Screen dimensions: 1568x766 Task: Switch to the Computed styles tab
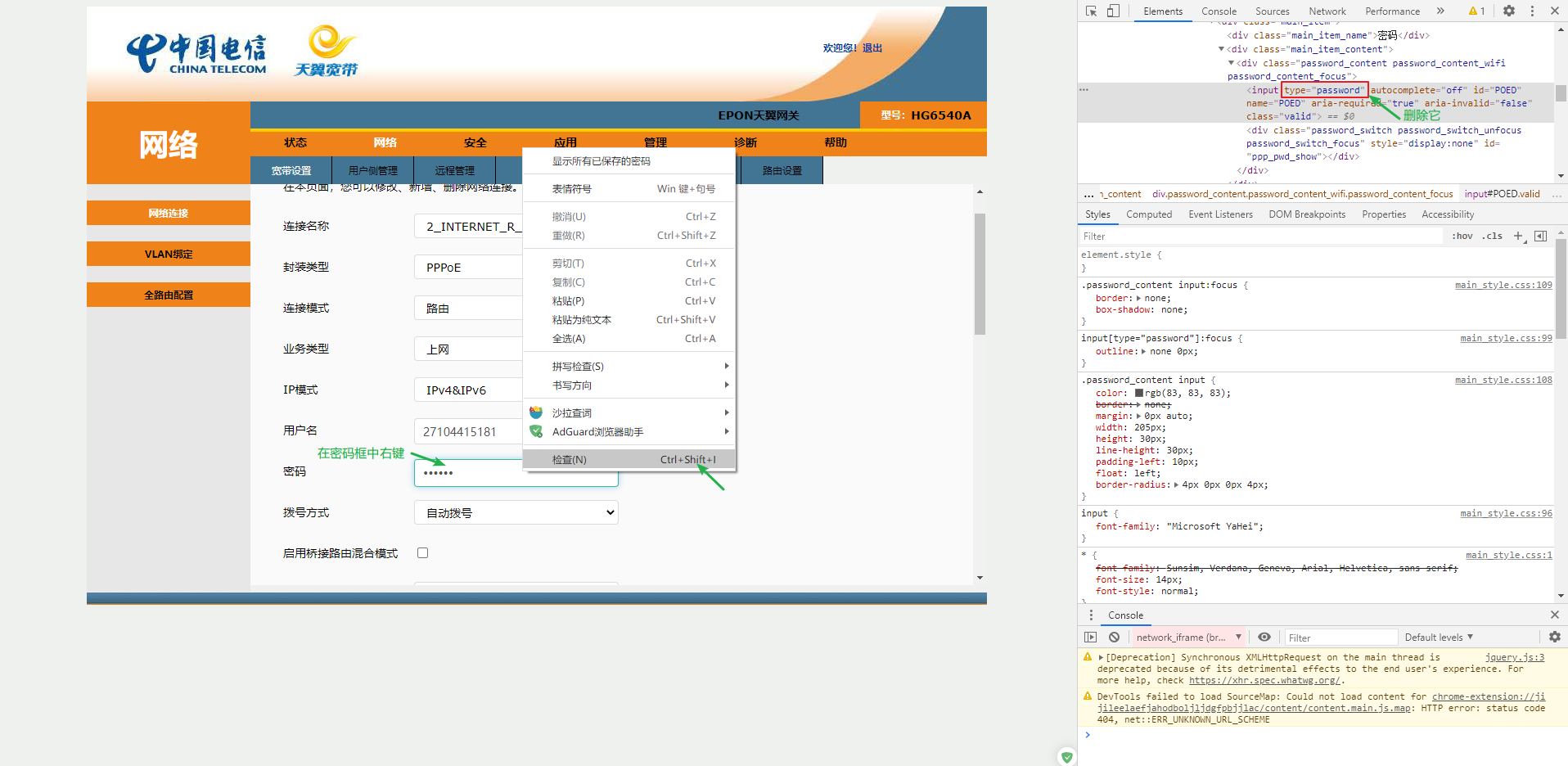(1149, 214)
